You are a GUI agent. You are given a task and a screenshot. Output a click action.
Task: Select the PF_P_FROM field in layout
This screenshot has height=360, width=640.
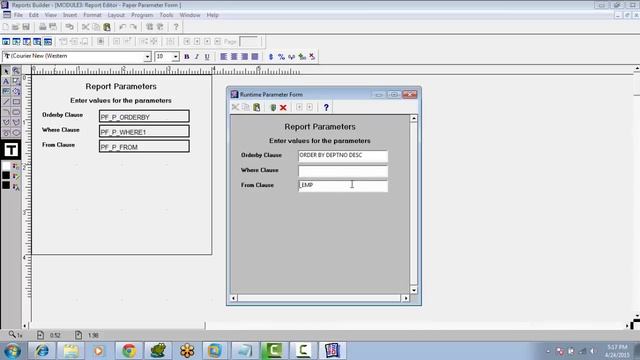point(144,146)
